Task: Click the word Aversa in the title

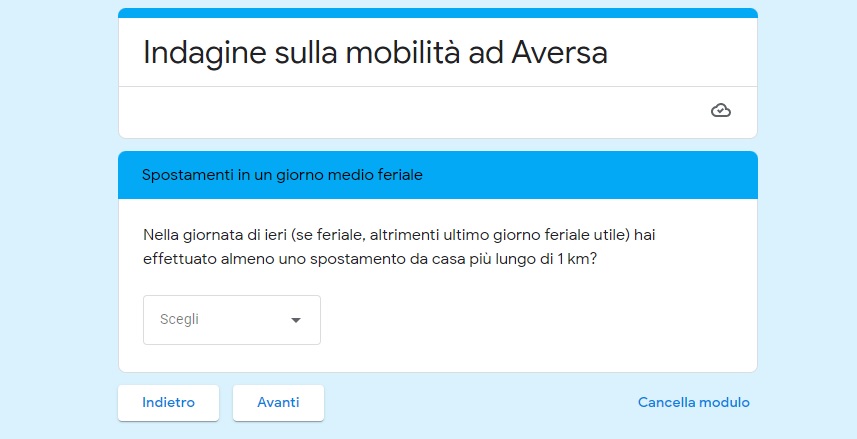Action: click(x=560, y=52)
